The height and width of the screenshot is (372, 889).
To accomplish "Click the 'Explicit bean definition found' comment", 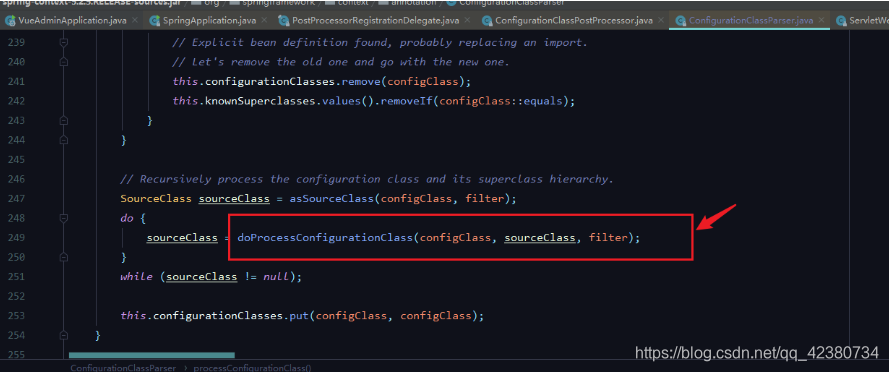I will pos(380,43).
